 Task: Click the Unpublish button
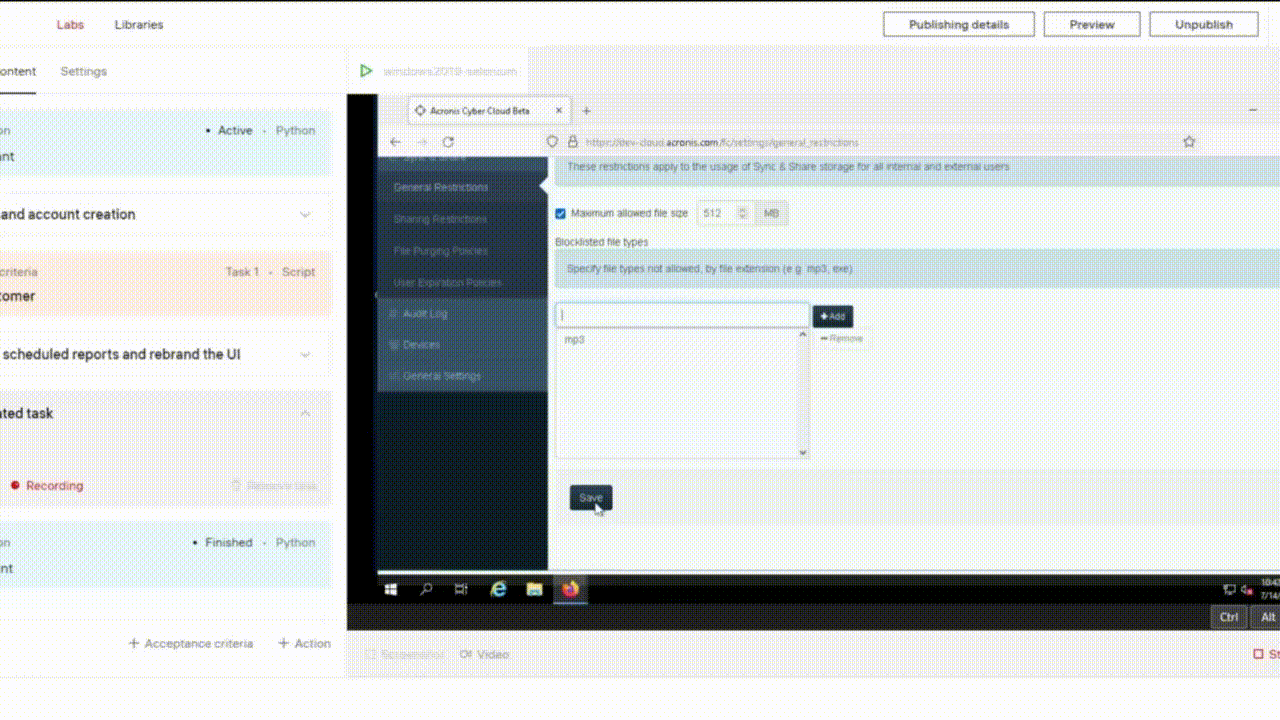point(1203,24)
